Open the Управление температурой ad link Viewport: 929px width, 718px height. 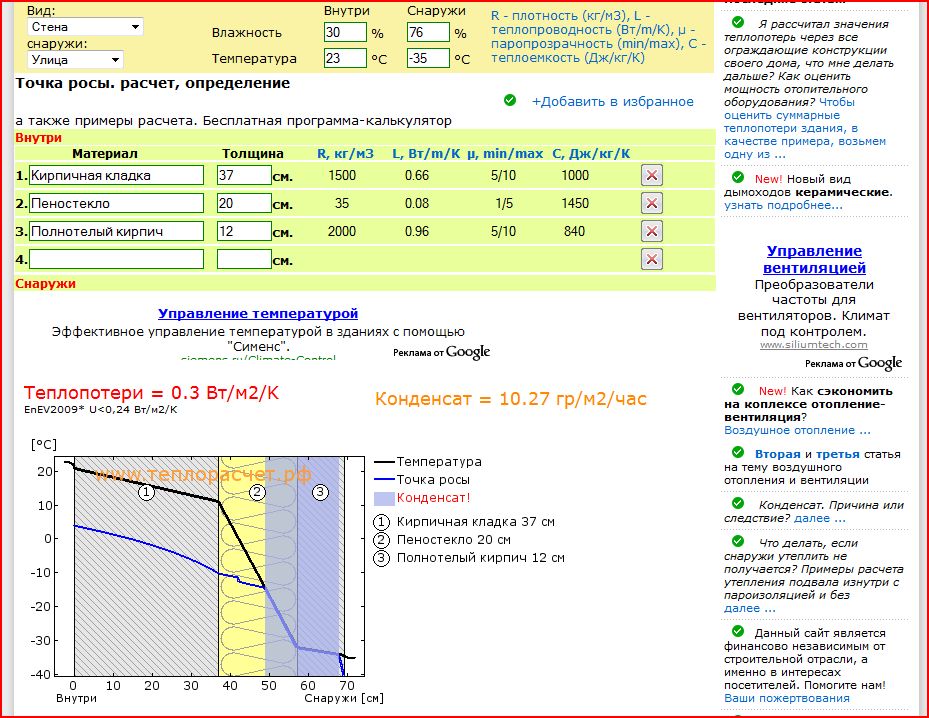tap(258, 313)
